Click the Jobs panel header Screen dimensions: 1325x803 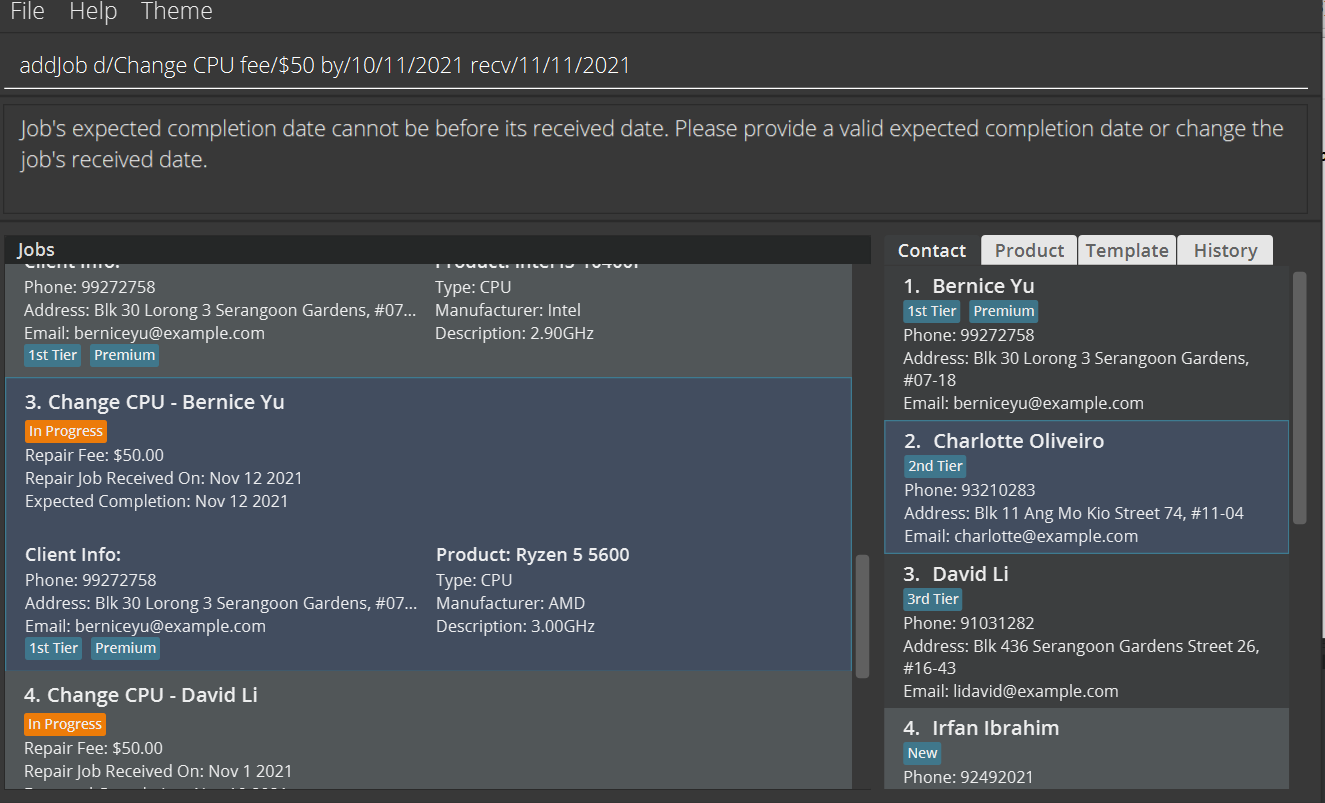tap(437, 250)
